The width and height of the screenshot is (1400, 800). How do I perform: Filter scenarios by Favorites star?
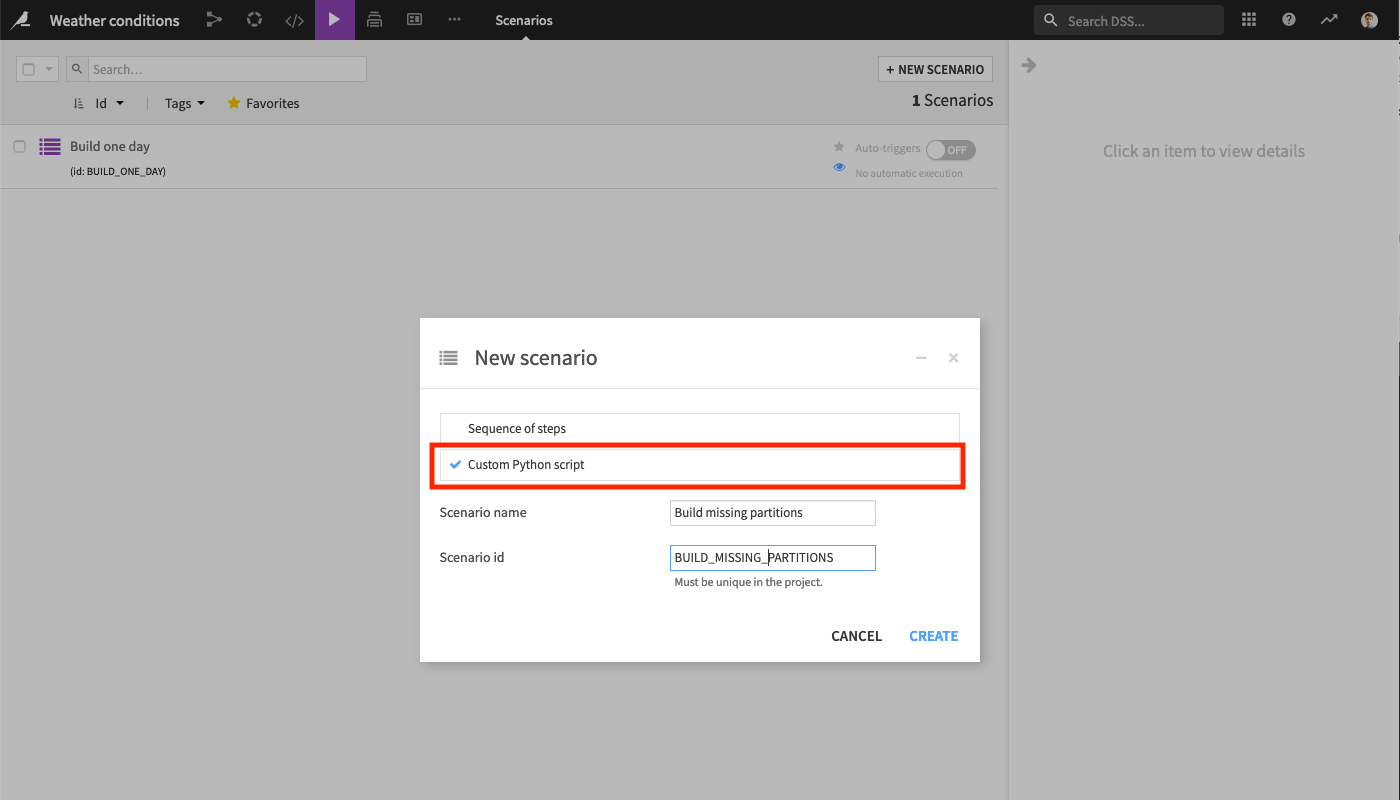click(263, 103)
